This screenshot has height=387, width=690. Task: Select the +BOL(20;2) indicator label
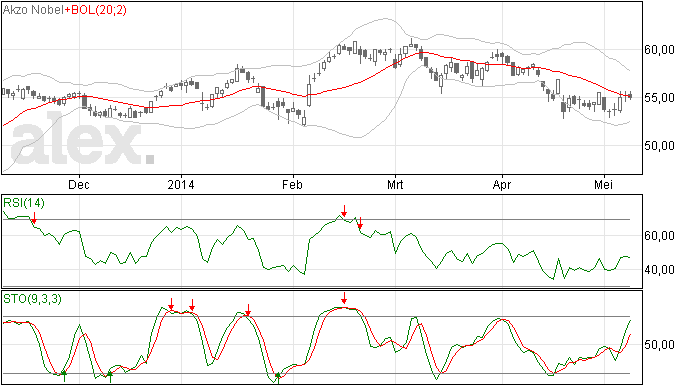[x=95, y=10]
